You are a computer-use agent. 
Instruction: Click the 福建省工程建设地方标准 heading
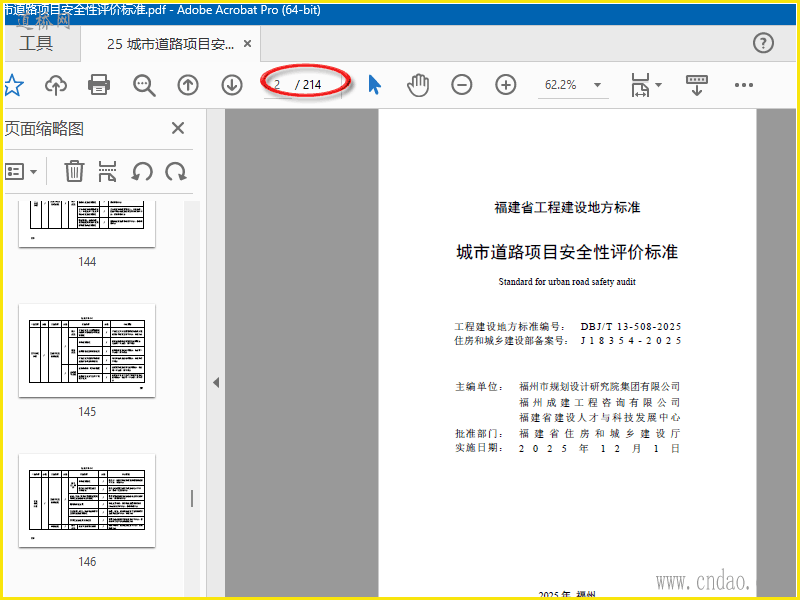[567, 208]
